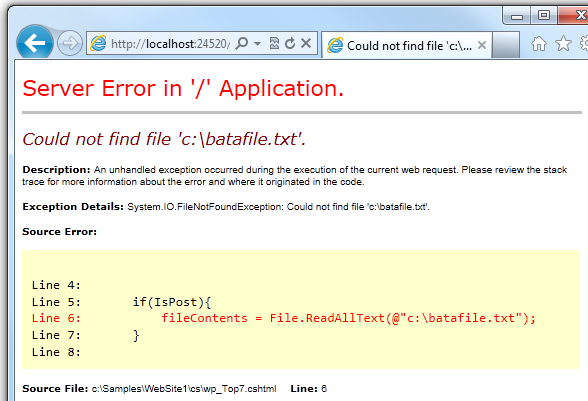The width and height of the screenshot is (588, 401).
Task: Close the 'Could not find file' tab
Action: (482, 45)
